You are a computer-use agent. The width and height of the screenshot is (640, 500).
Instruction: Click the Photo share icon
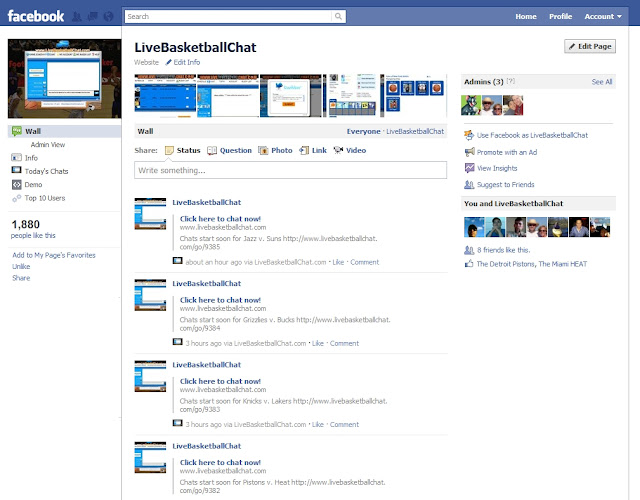click(263, 151)
